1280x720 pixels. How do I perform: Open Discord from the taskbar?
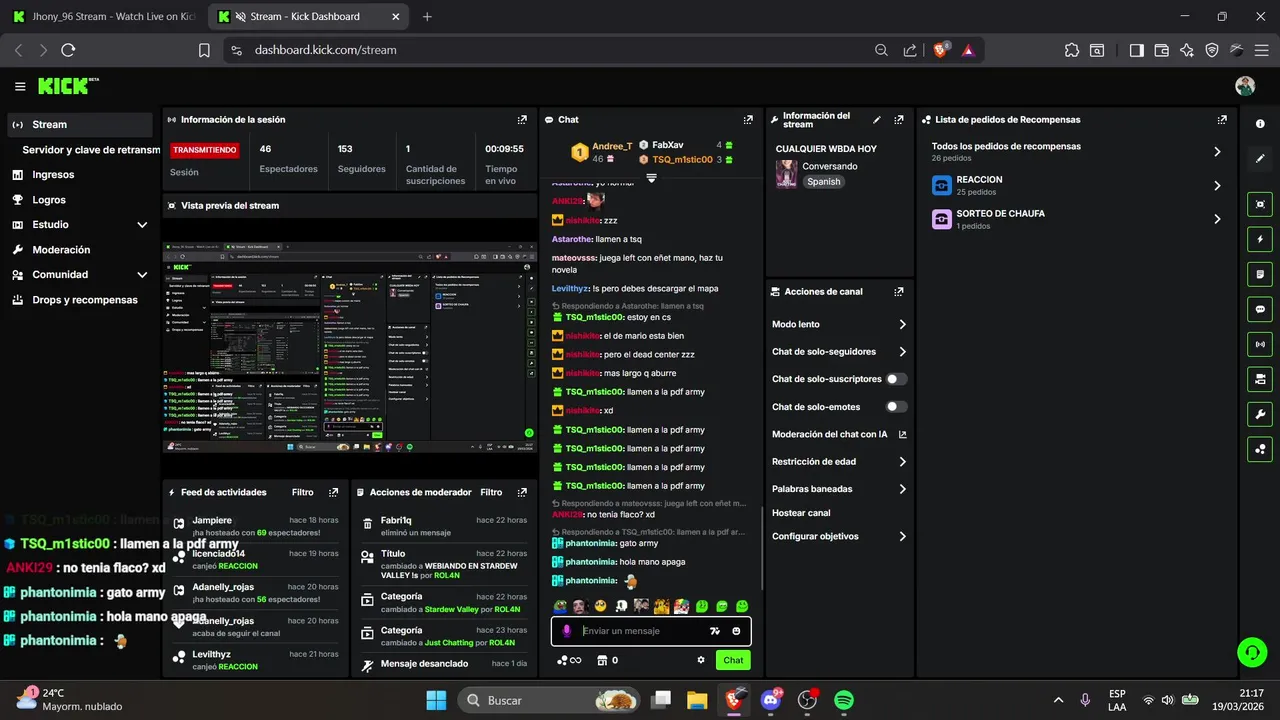pyautogui.click(x=771, y=700)
